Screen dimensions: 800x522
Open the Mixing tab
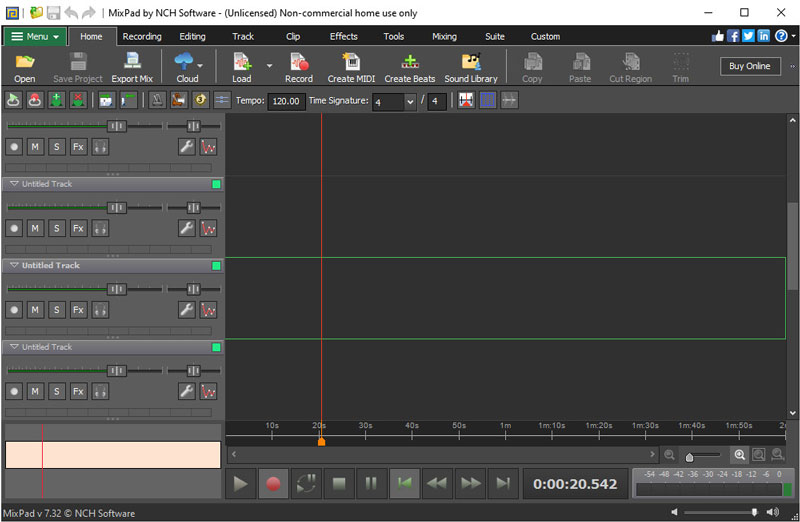point(444,36)
